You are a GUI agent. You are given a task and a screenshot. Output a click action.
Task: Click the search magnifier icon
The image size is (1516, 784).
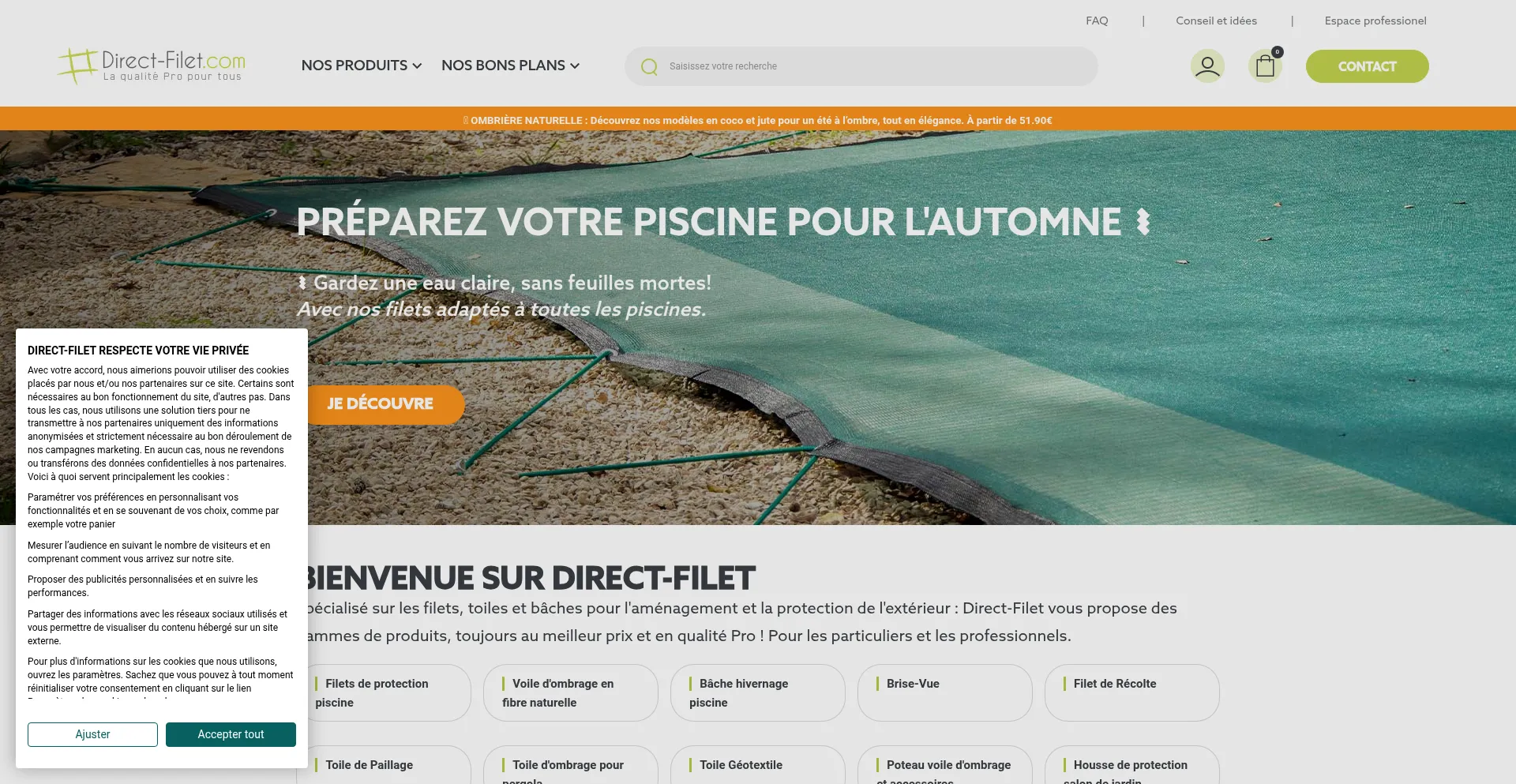[x=649, y=67]
